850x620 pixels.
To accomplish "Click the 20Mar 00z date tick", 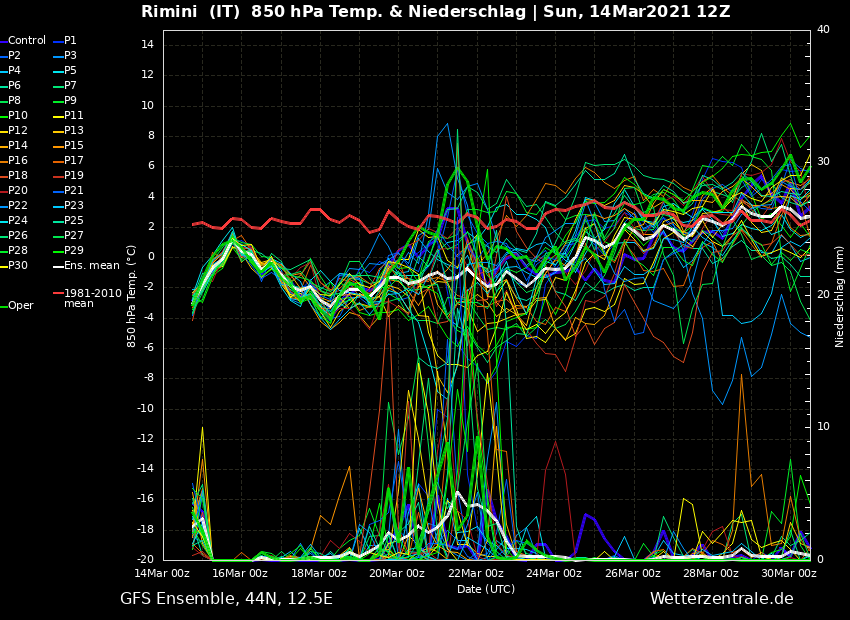I will click(x=397, y=573).
